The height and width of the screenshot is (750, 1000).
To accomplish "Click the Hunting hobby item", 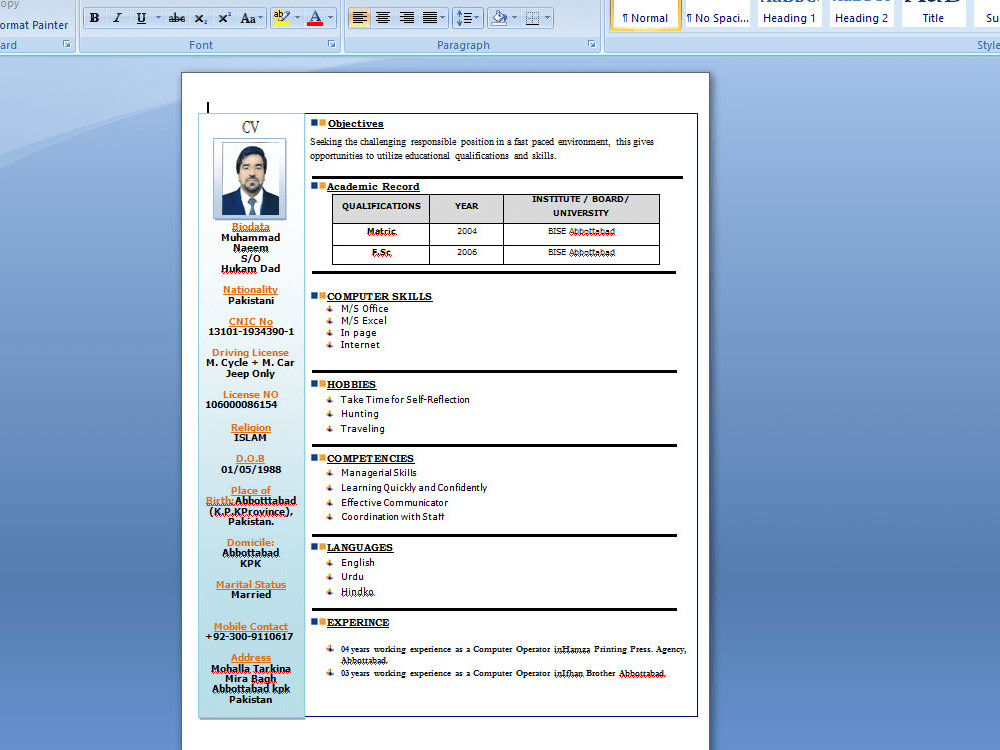I will (x=359, y=414).
